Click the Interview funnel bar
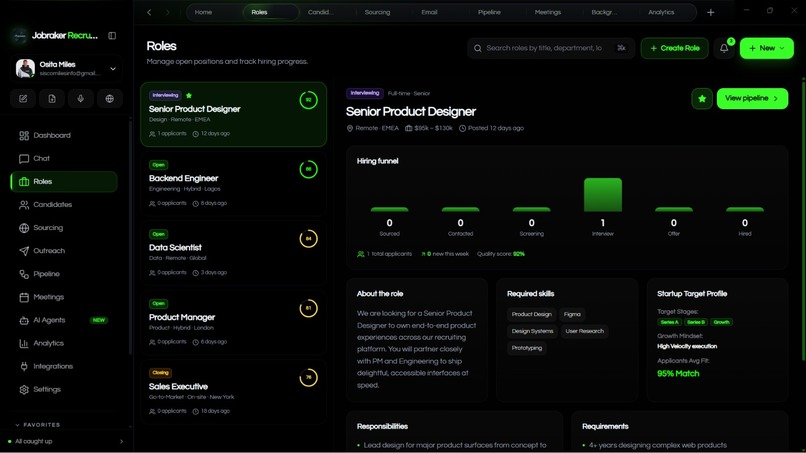806x453 pixels. [x=602, y=195]
